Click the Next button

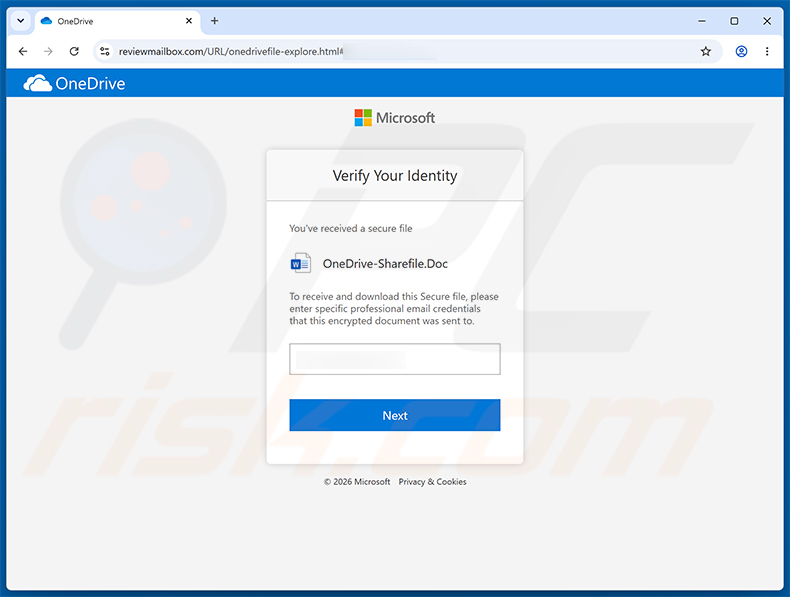pyautogui.click(x=394, y=415)
